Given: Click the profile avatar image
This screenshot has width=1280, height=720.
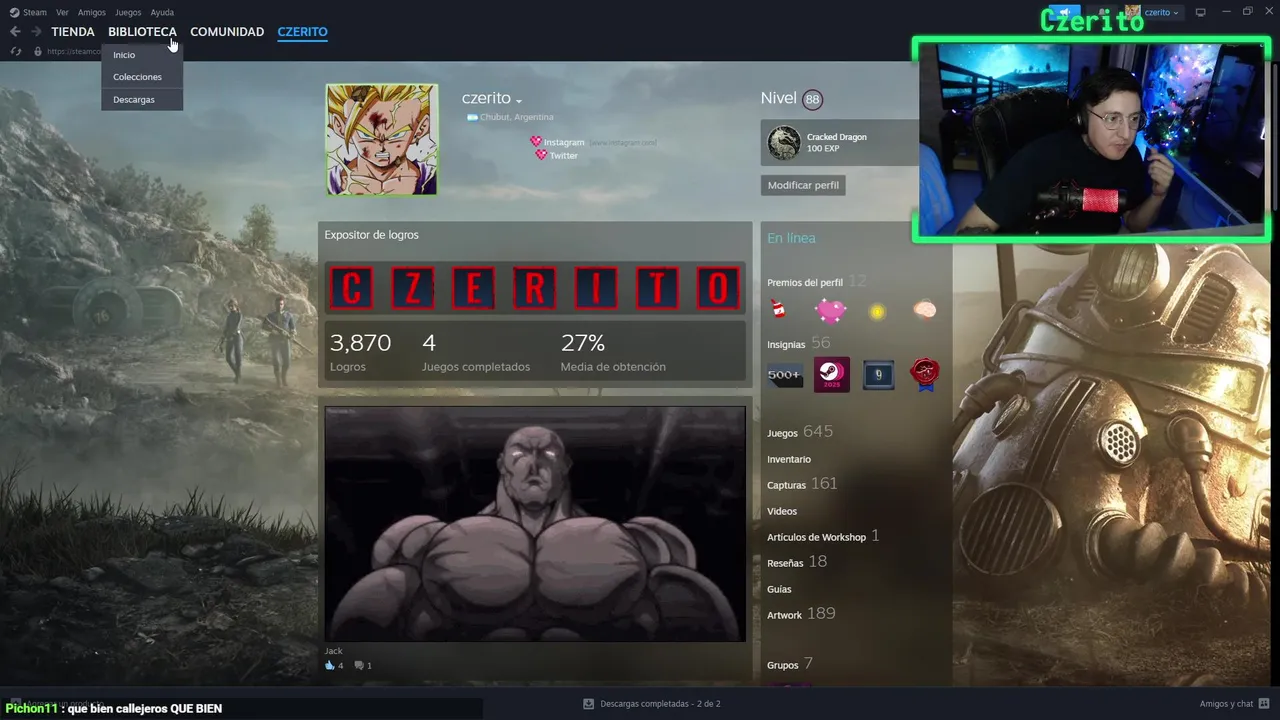Looking at the screenshot, I should pyautogui.click(x=382, y=139).
